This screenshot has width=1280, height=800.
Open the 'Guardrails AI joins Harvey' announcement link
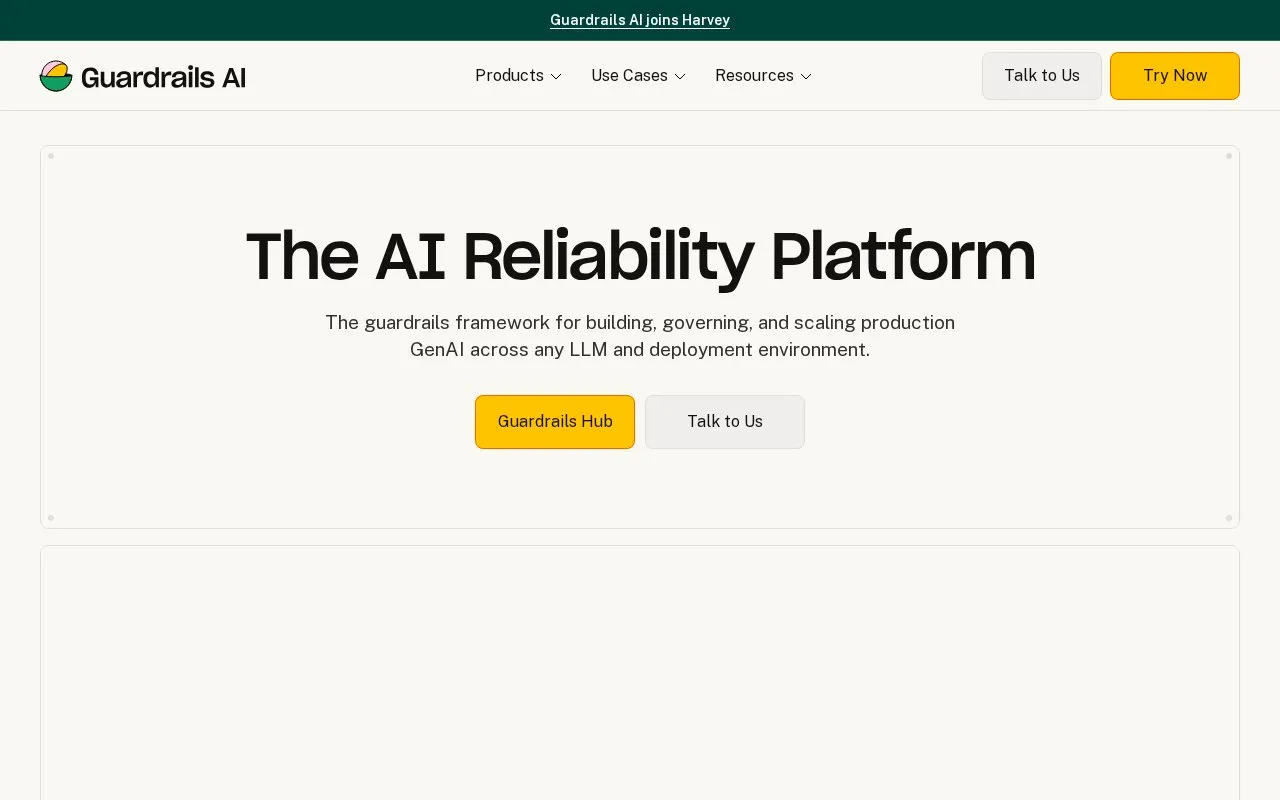pos(640,20)
